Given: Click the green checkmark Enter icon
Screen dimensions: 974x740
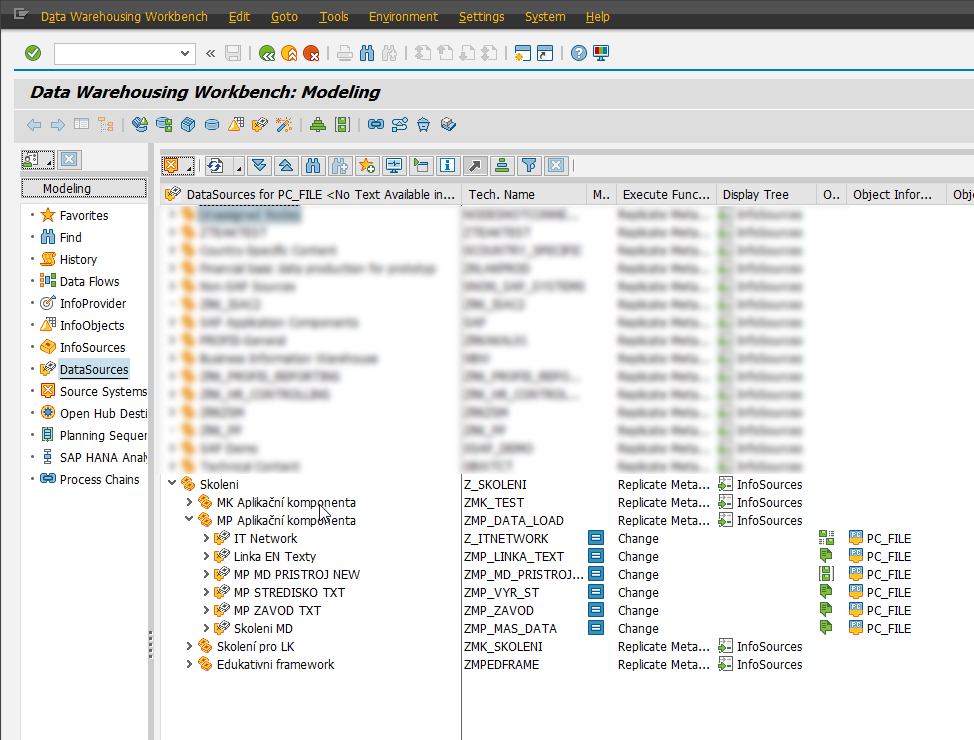Looking at the screenshot, I should click(33, 53).
